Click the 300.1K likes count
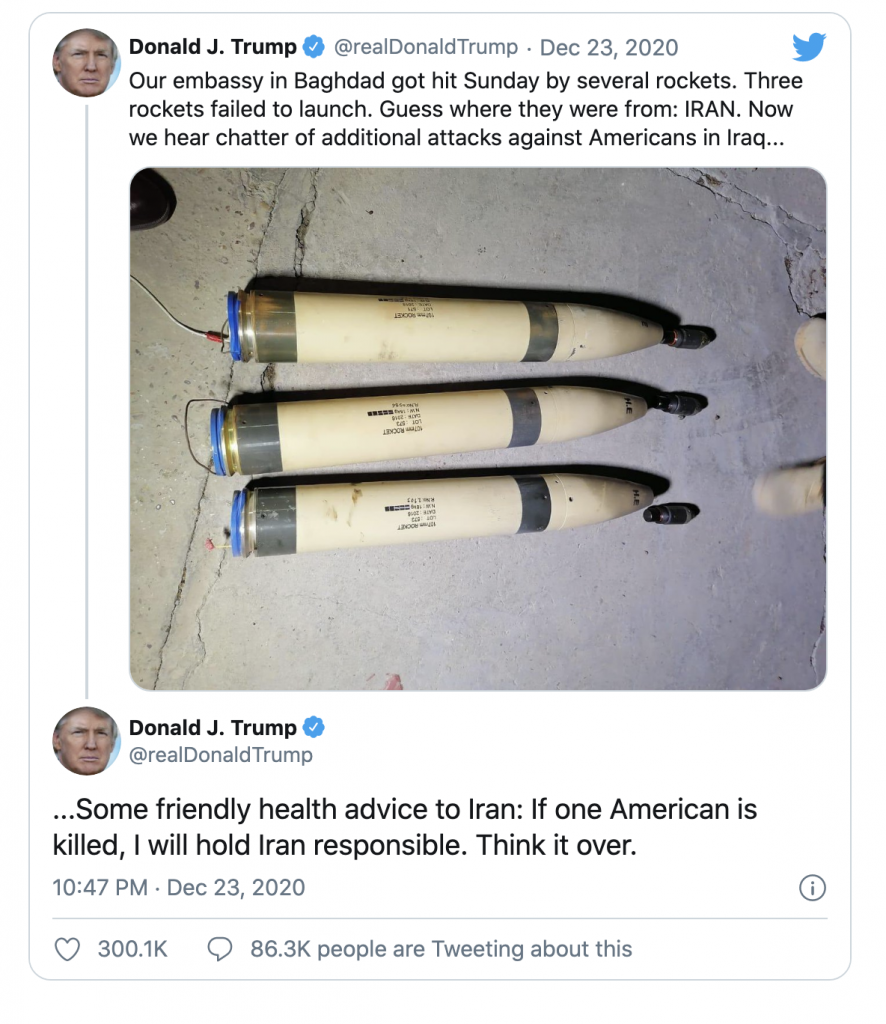The width and height of the screenshot is (886, 1024). pyautogui.click(x=132, y=949)
